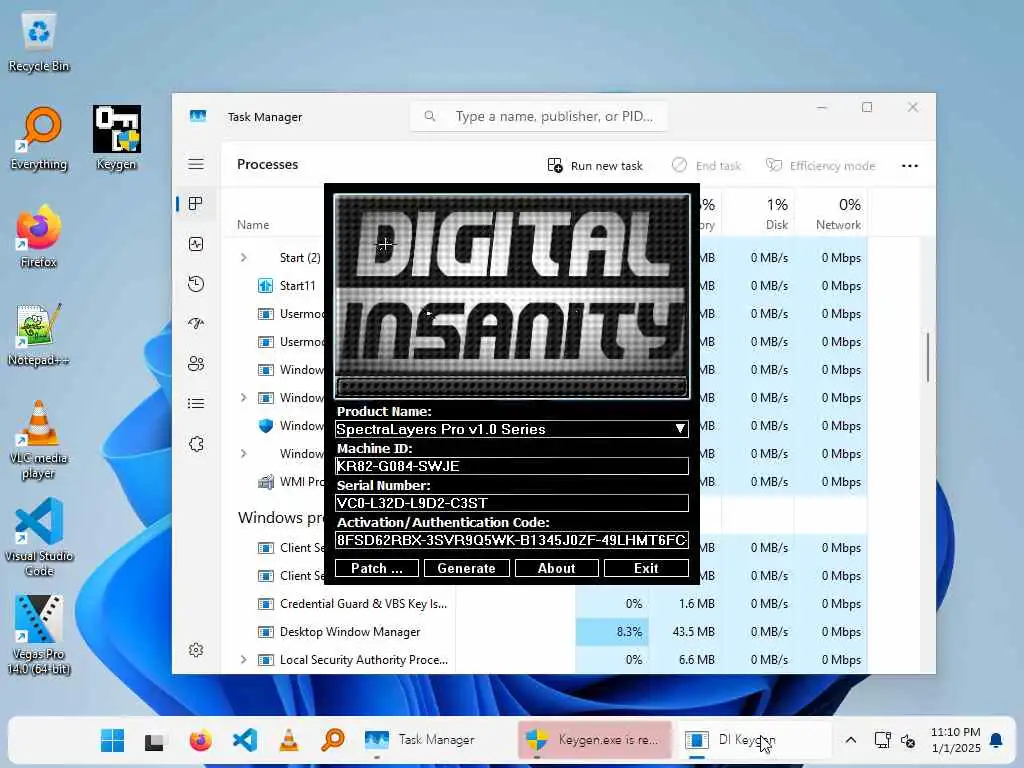
Task: Open the Recycle Bin desktop icon
Action: (x=39, y=42)
